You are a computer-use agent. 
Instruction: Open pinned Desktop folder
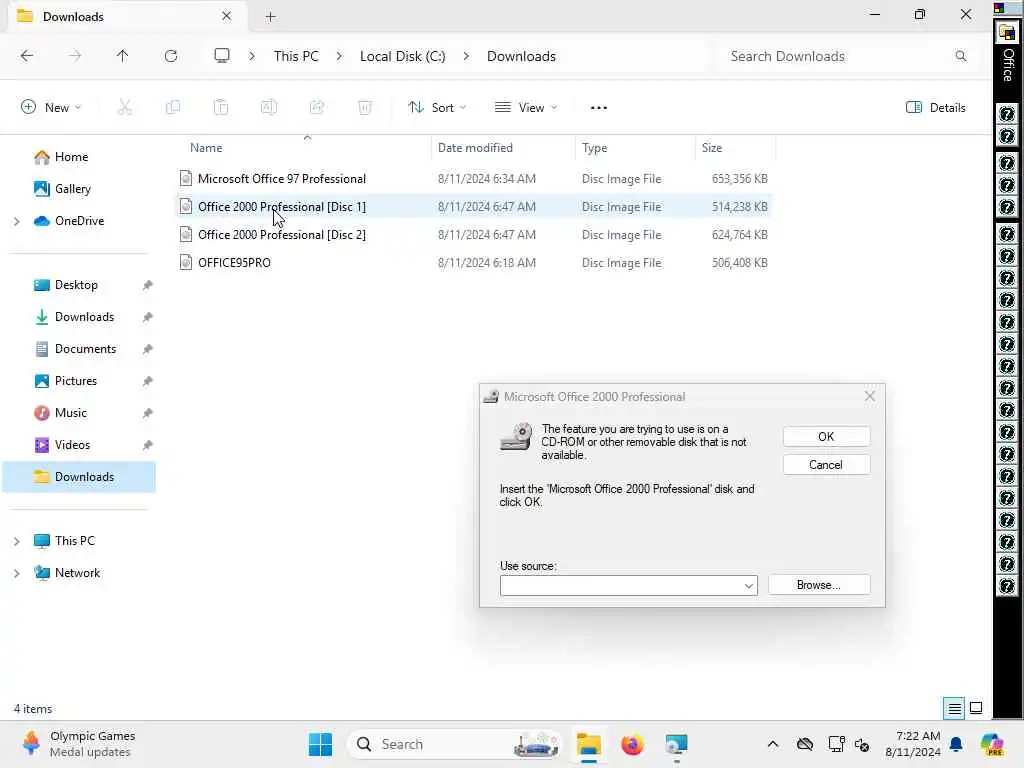click(76, 285)
